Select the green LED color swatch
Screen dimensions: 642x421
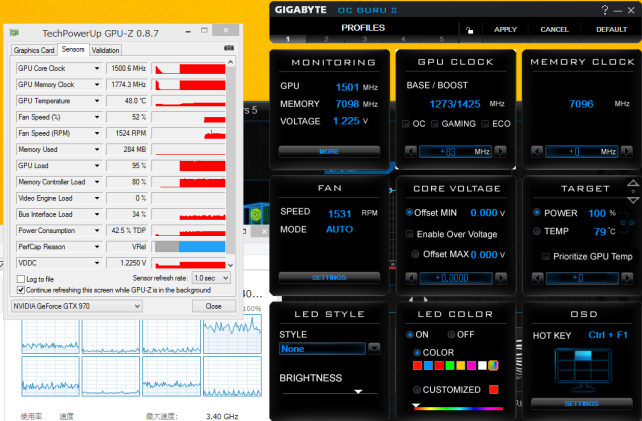point(450,365)
